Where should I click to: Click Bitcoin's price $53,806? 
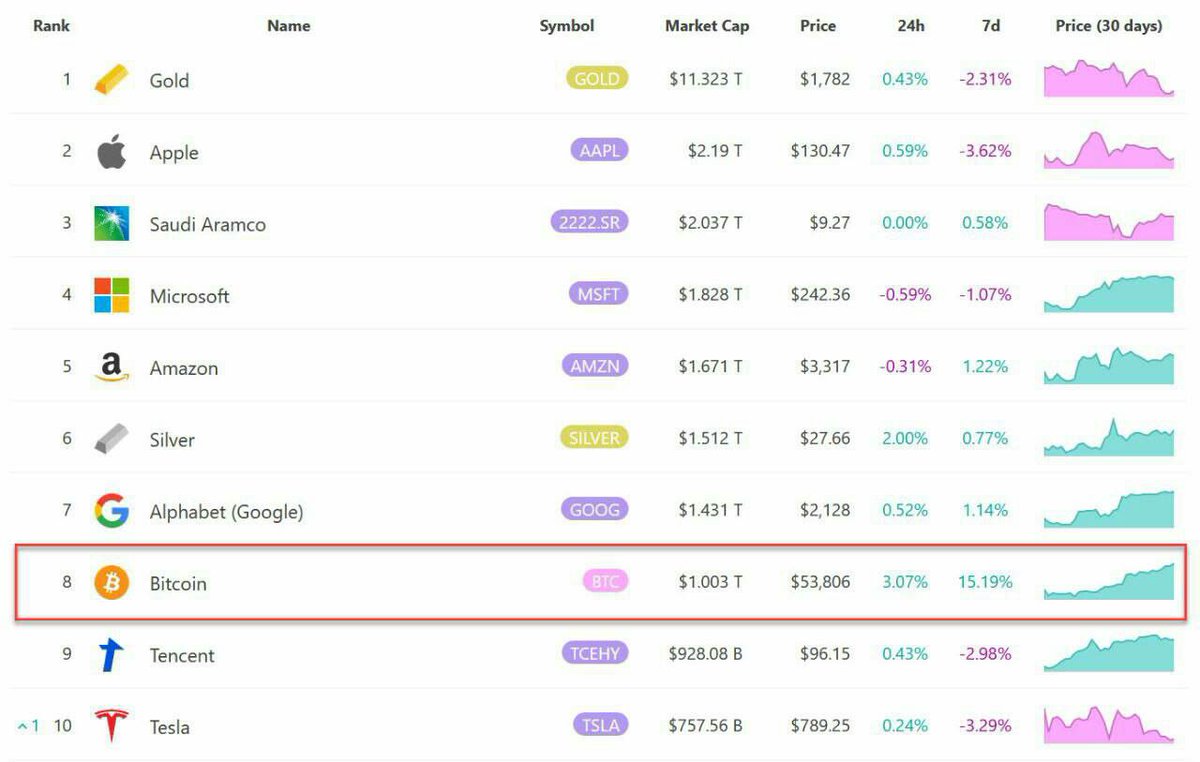pyautogui.click(x=820, y=581)
